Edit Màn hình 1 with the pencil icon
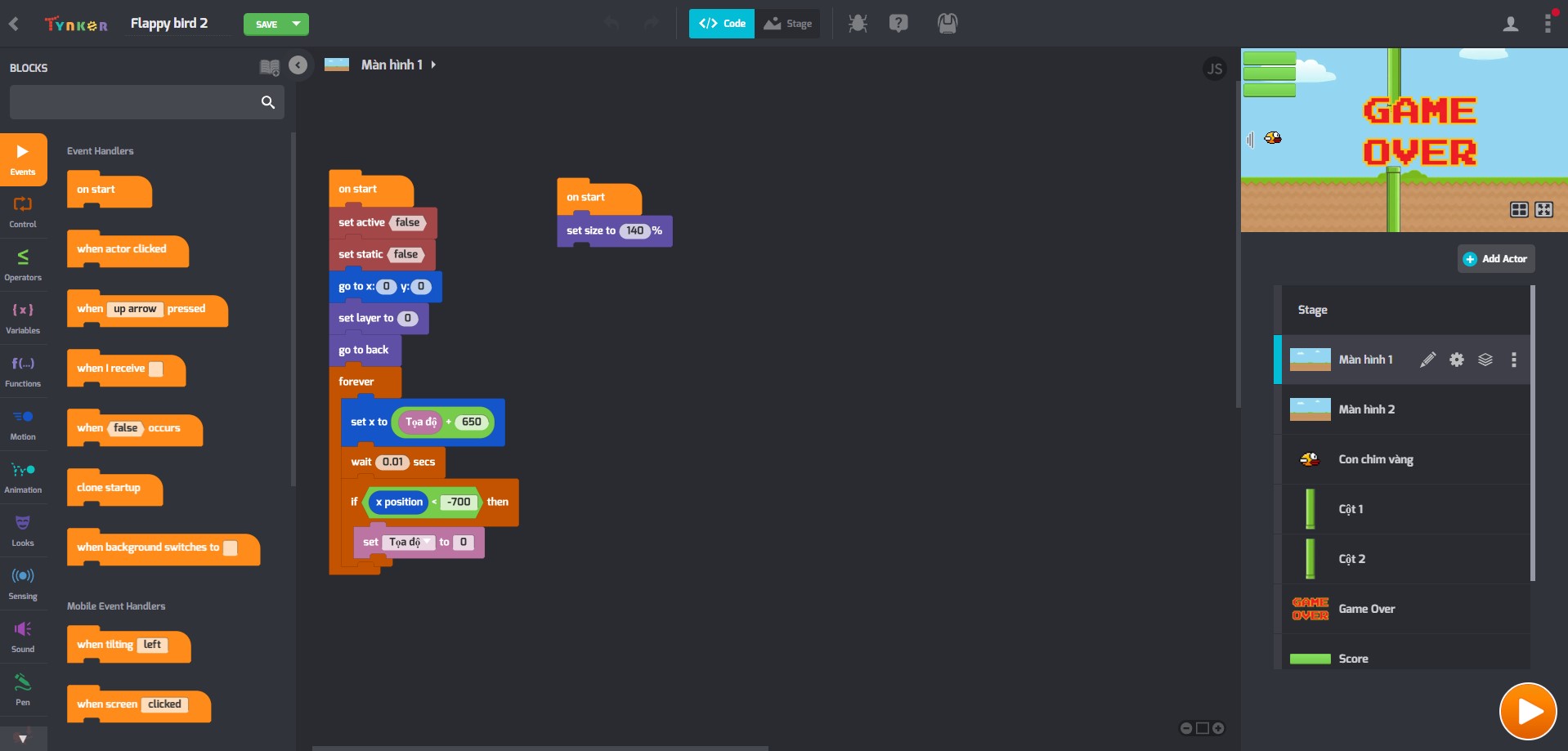Image resolution: width=1568 pixels, height=751 pixels. 1427,360
